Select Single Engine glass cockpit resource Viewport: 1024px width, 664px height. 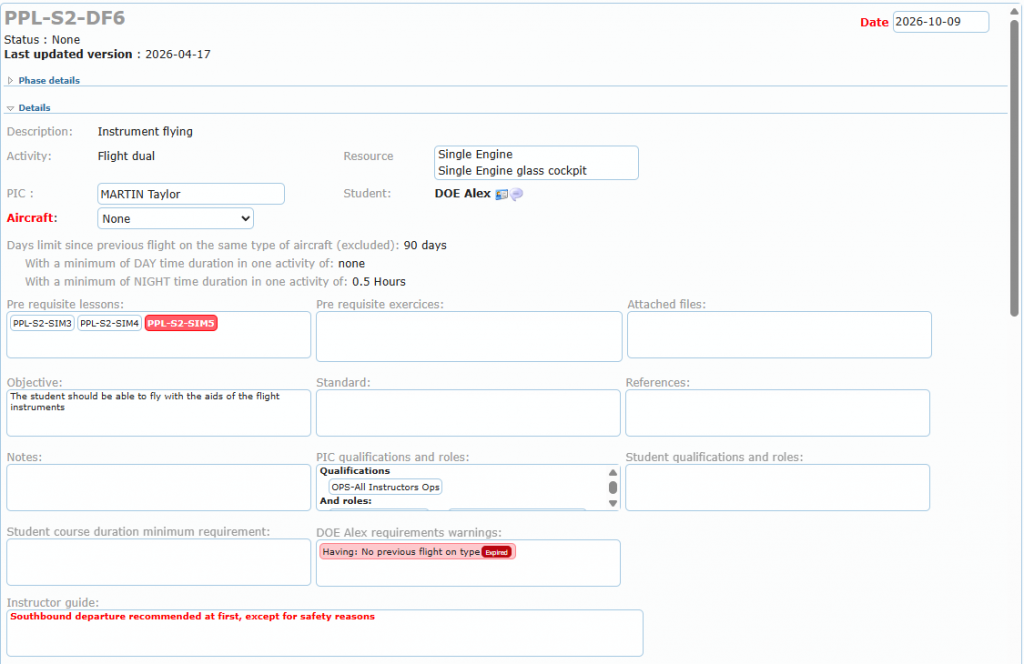[512, 170]
